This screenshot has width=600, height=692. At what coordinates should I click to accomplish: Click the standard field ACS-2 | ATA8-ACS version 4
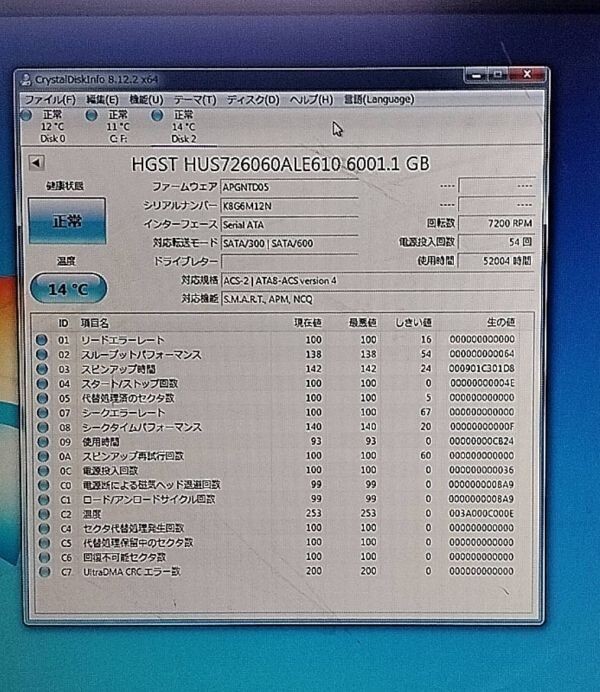click(x=377, y=281)
